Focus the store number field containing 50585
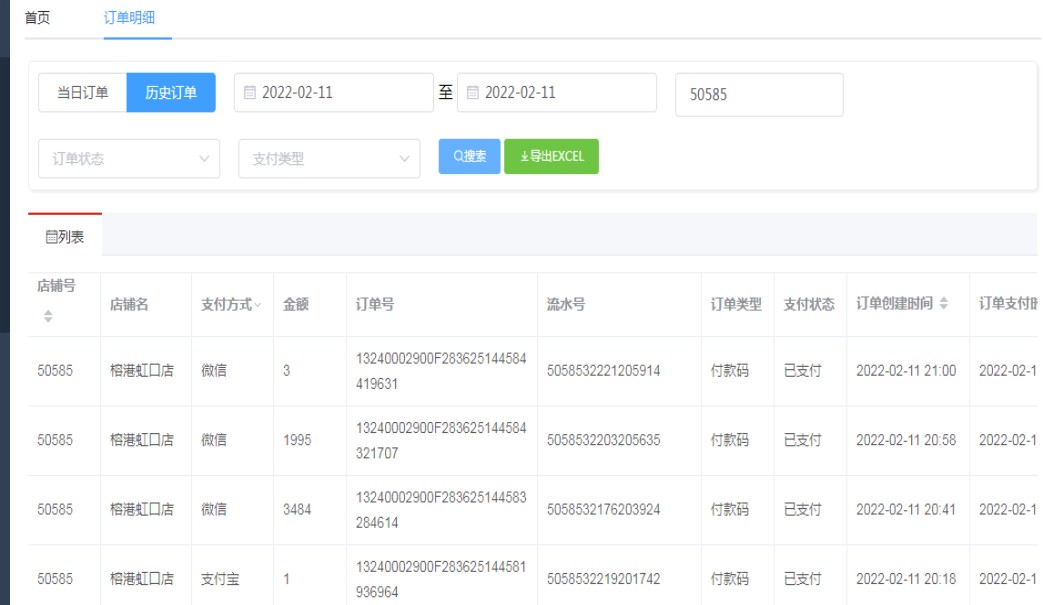Image resolution: width=1043 pixels, height=605 pixels. coord(758,94)
